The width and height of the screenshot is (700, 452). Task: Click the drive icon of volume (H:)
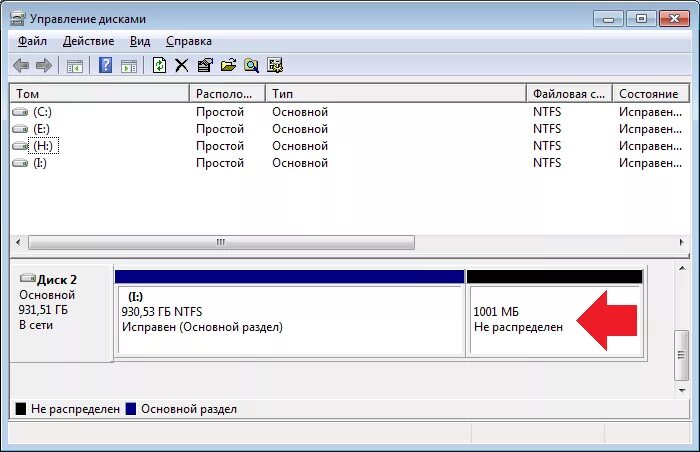(20, 146)
